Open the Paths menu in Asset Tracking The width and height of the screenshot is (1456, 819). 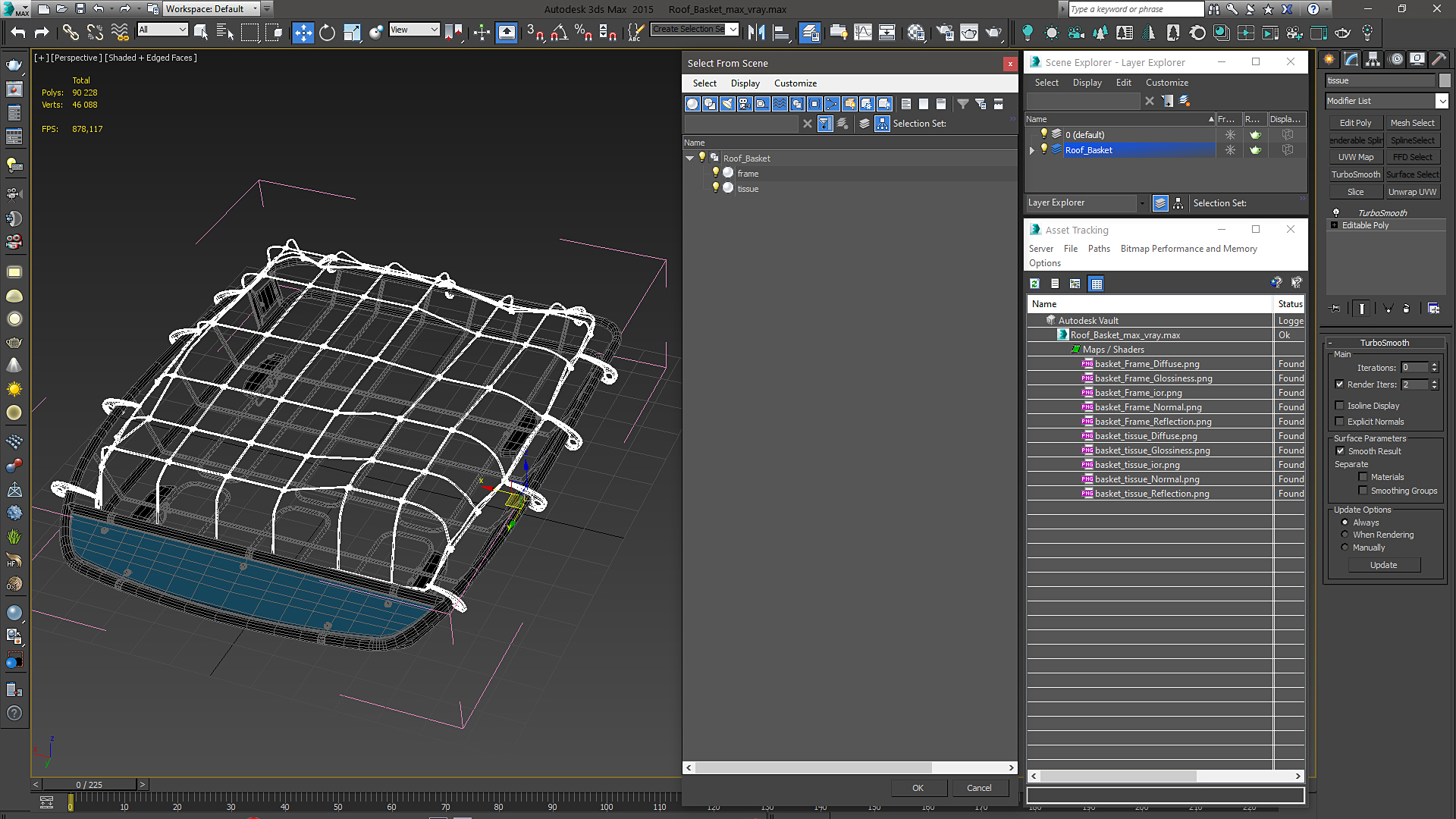1098,249
